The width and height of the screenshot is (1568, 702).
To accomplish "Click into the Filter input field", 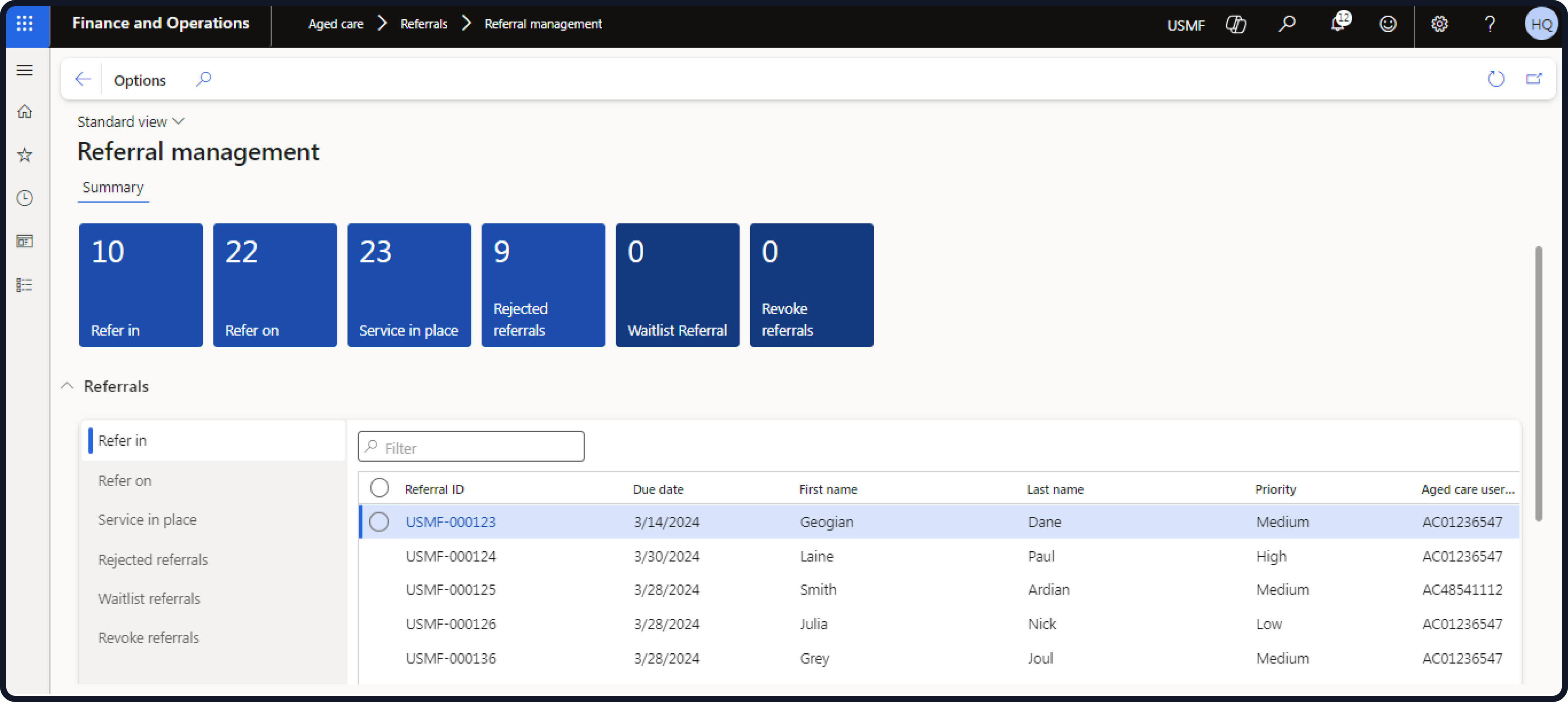I will [471, 447].
